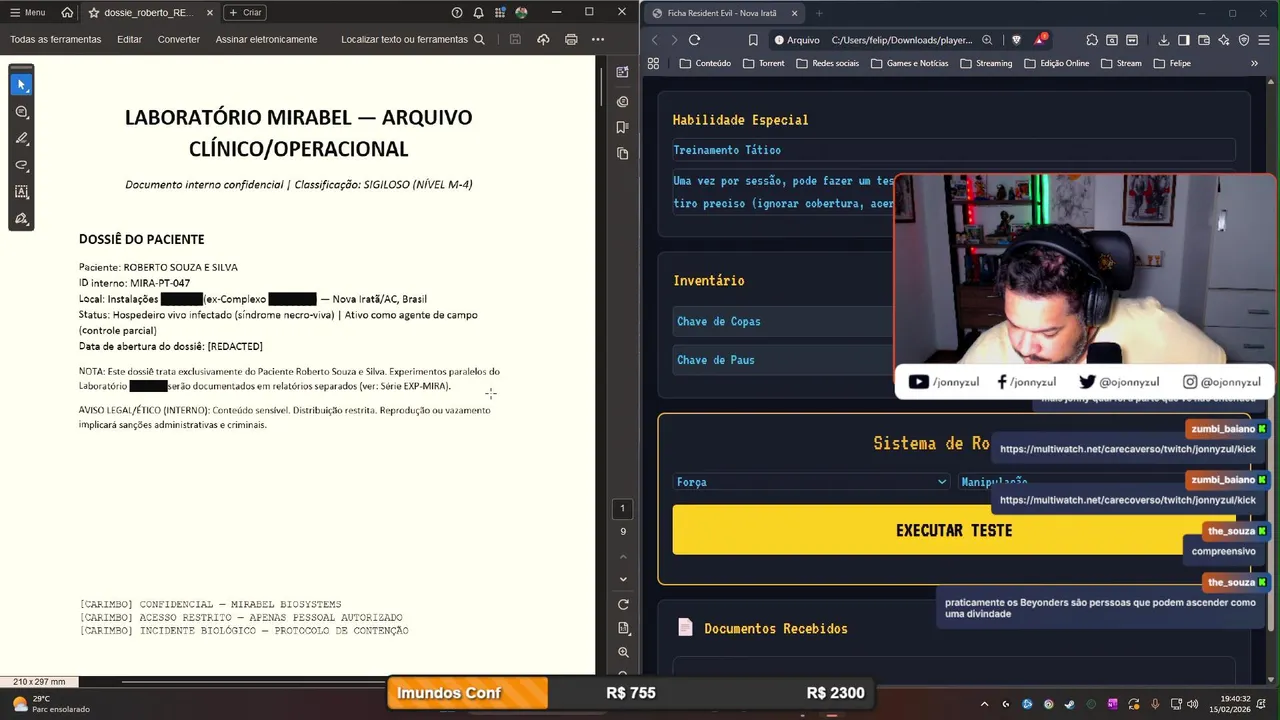Open the bookmarks panel in Acrobat
Image resolution: width=1280 pixels, height=720 pixels.
click(x=623, y=127)
